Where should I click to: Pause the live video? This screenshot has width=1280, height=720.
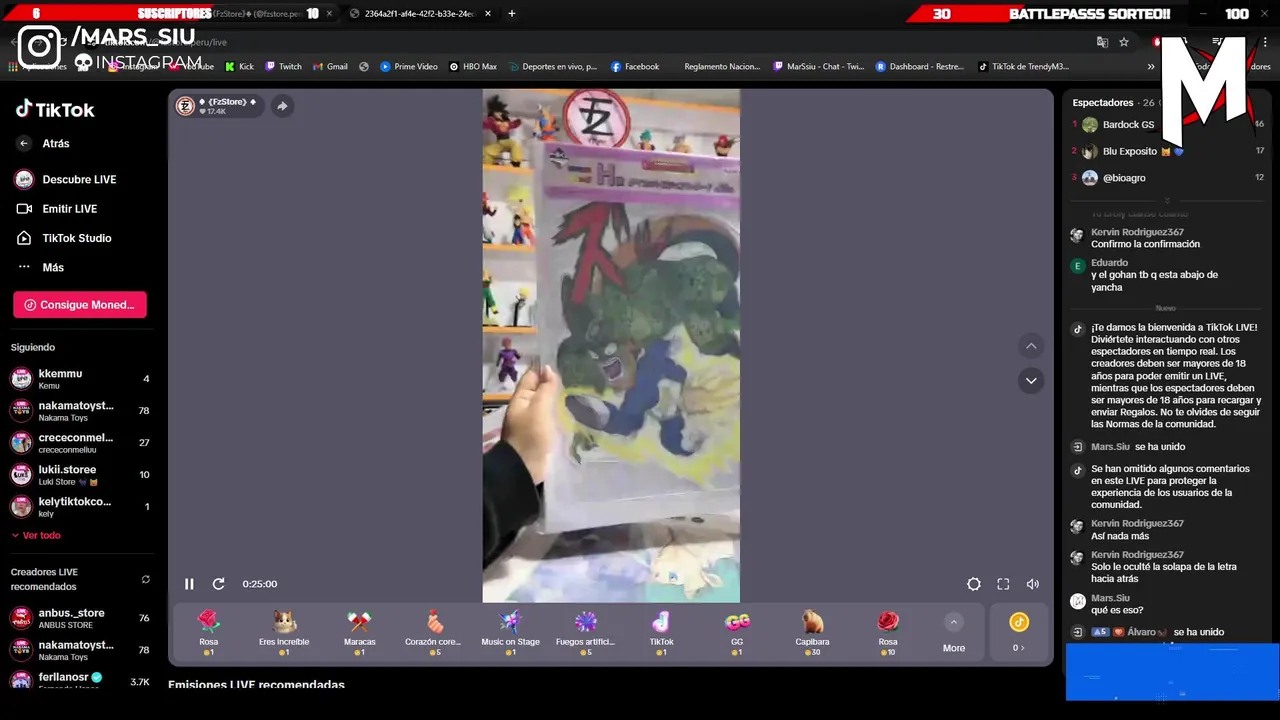point(189,584)
